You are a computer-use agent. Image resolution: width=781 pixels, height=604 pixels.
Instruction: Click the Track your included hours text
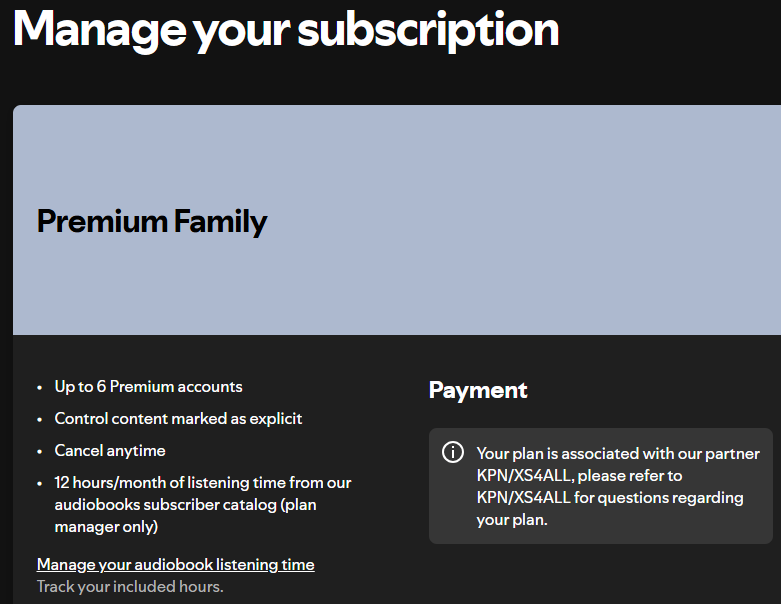(130, 587)
